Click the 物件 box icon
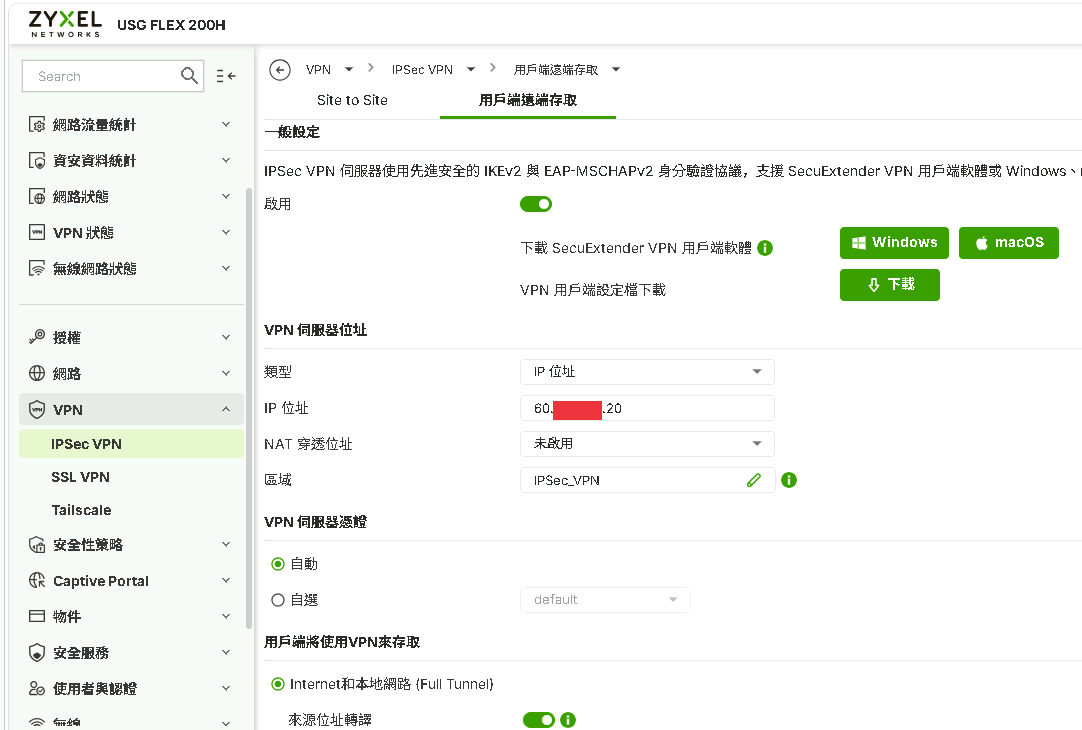Screen dimensions: 1082x730 click(37, 616)
